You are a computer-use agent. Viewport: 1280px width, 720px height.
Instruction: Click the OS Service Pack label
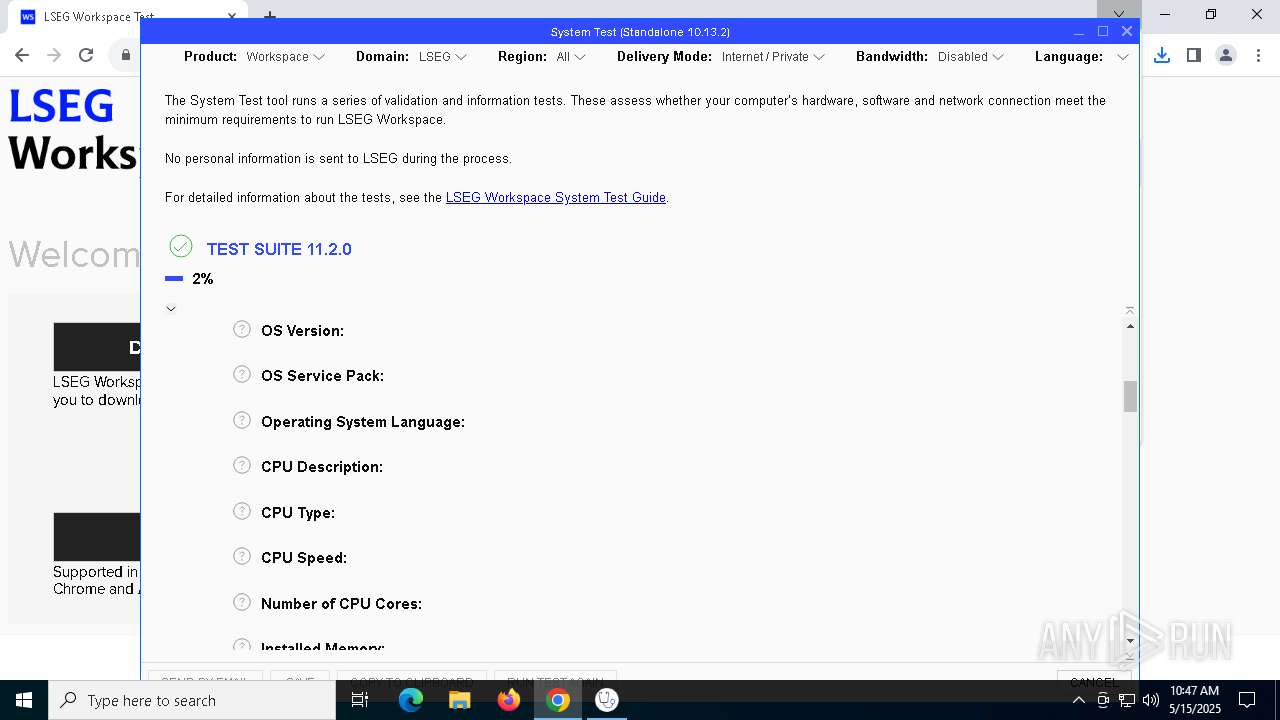(322, 376)
